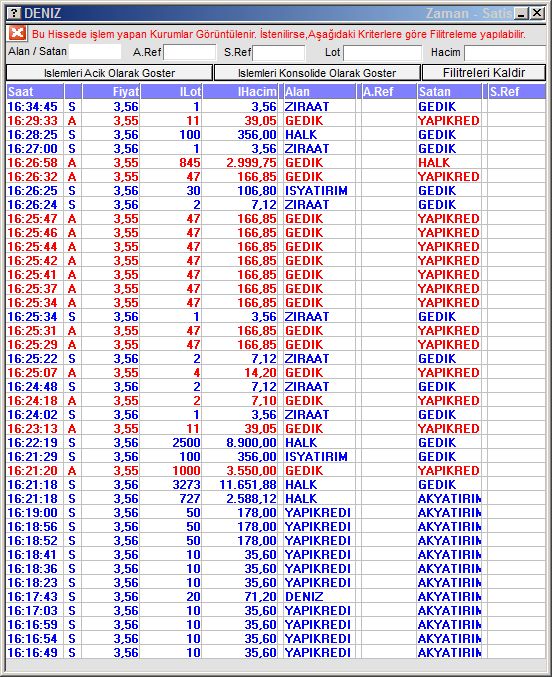This screenshot has height=677, width=552.
Task: Click HALK seller in 16:26:58 row
Action: [434, 163]
